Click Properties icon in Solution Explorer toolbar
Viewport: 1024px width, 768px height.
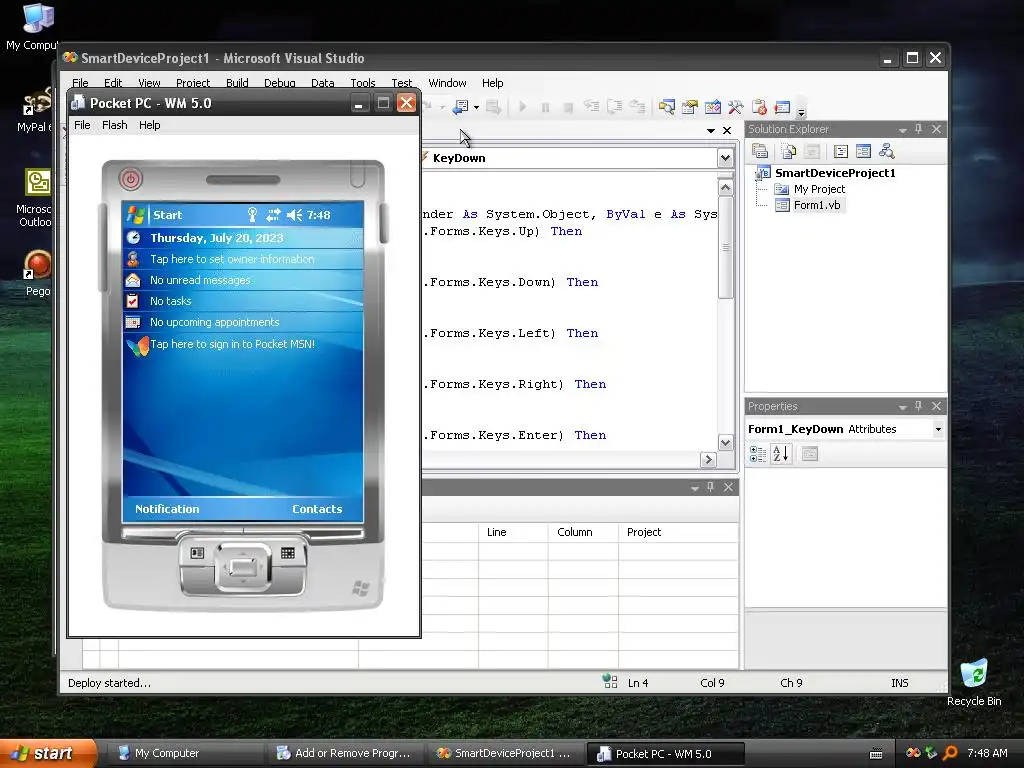coord(760,152)
